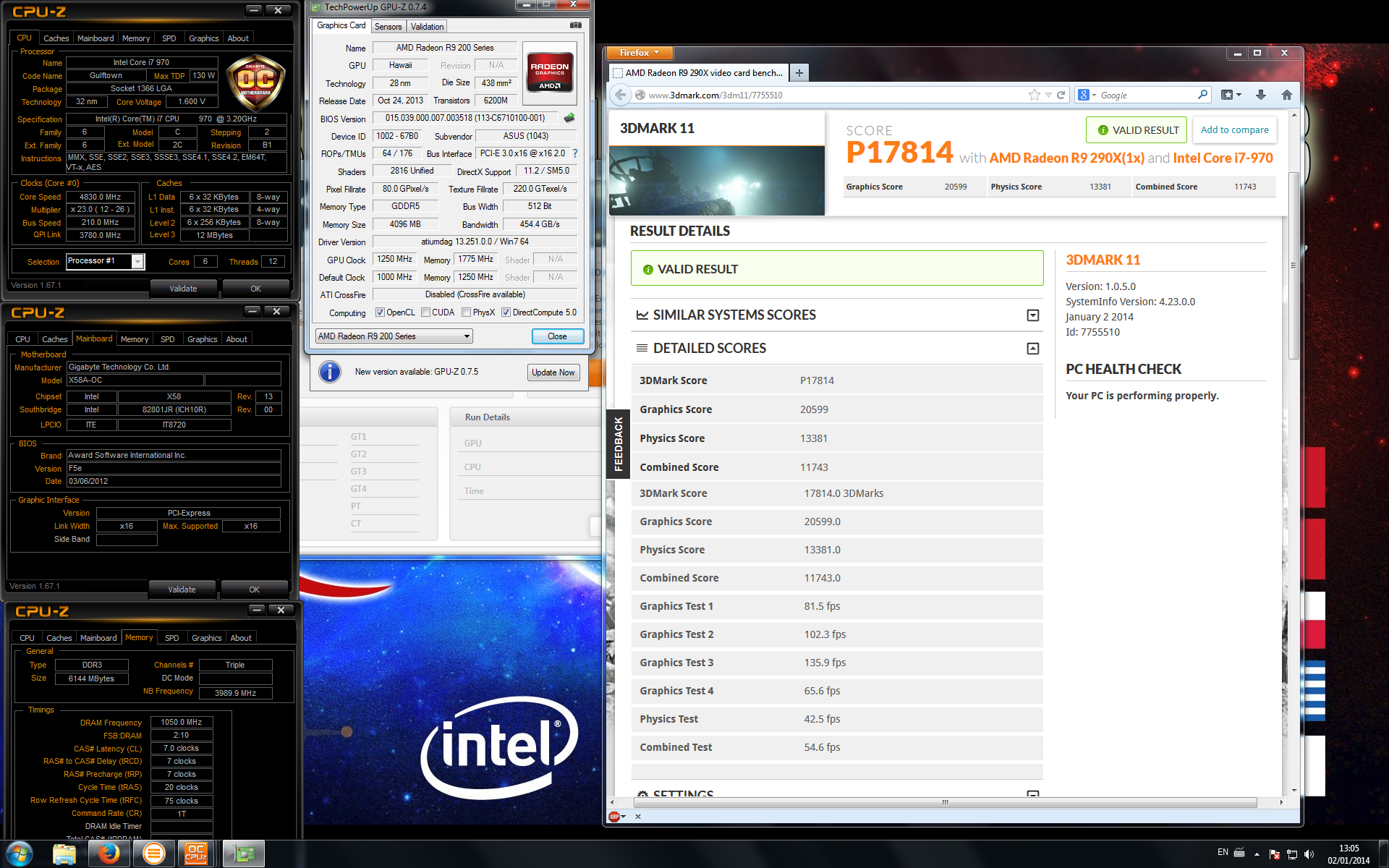
Task: Switch to OC CPU-Z on the taskbar
Action: [197, 854]
